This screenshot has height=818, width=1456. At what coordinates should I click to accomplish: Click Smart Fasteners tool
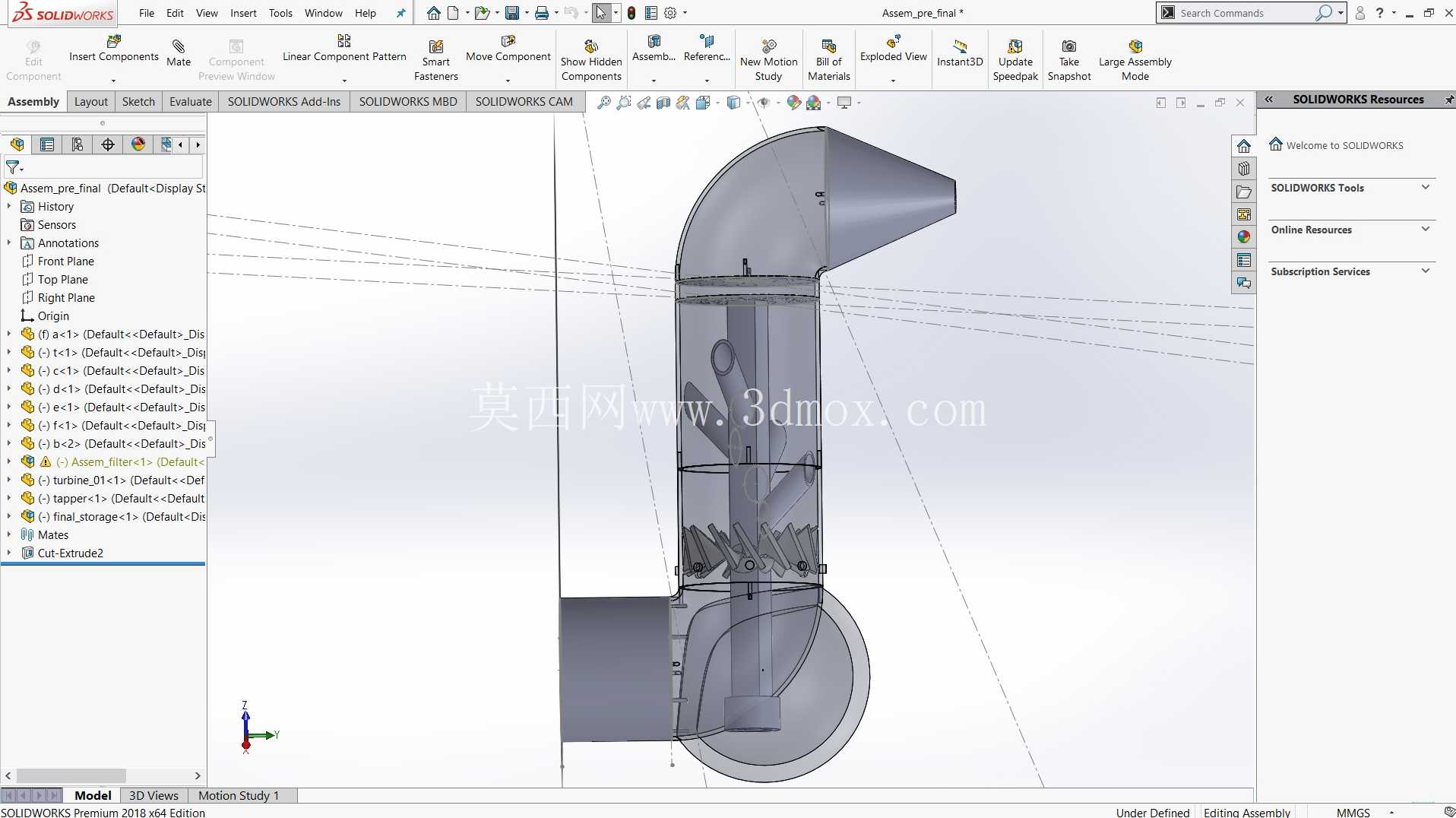point(435,60)
